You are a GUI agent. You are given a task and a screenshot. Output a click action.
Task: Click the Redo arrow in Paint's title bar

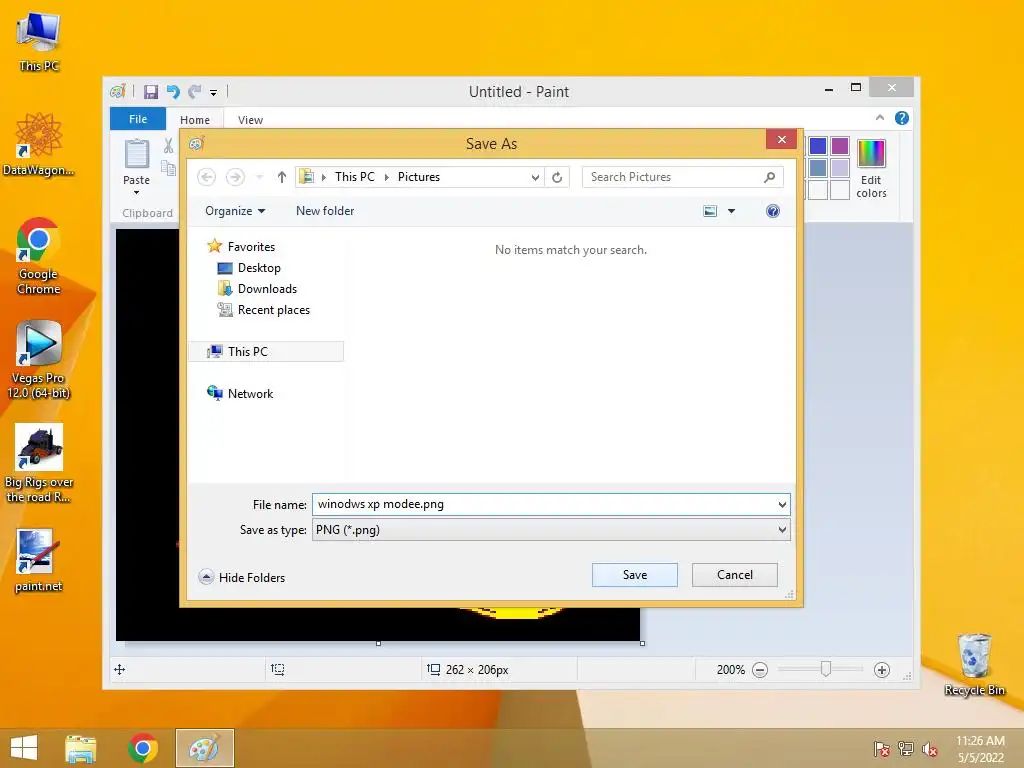(195, 91)
